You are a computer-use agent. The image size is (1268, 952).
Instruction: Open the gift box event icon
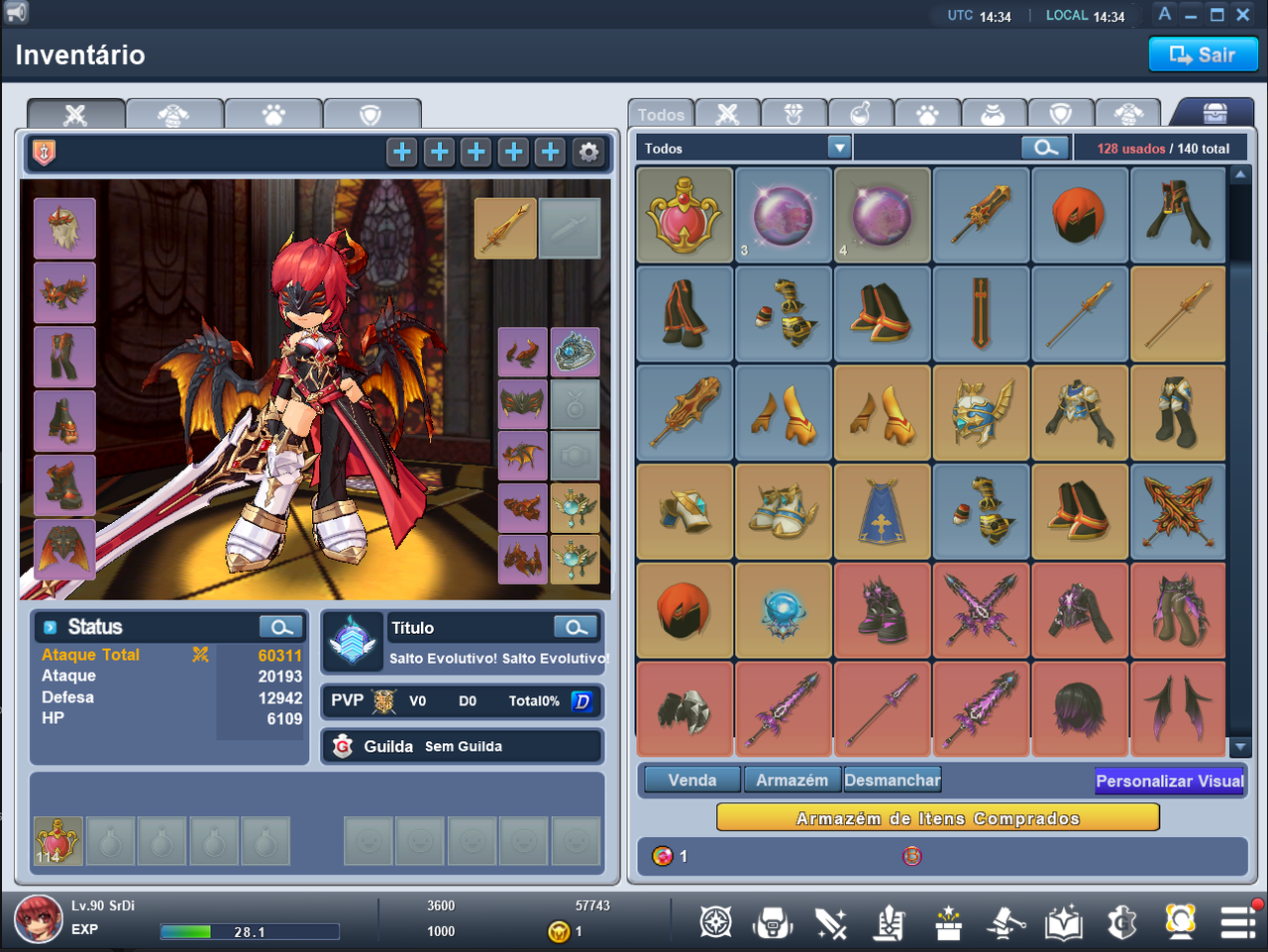click(948, 922)
